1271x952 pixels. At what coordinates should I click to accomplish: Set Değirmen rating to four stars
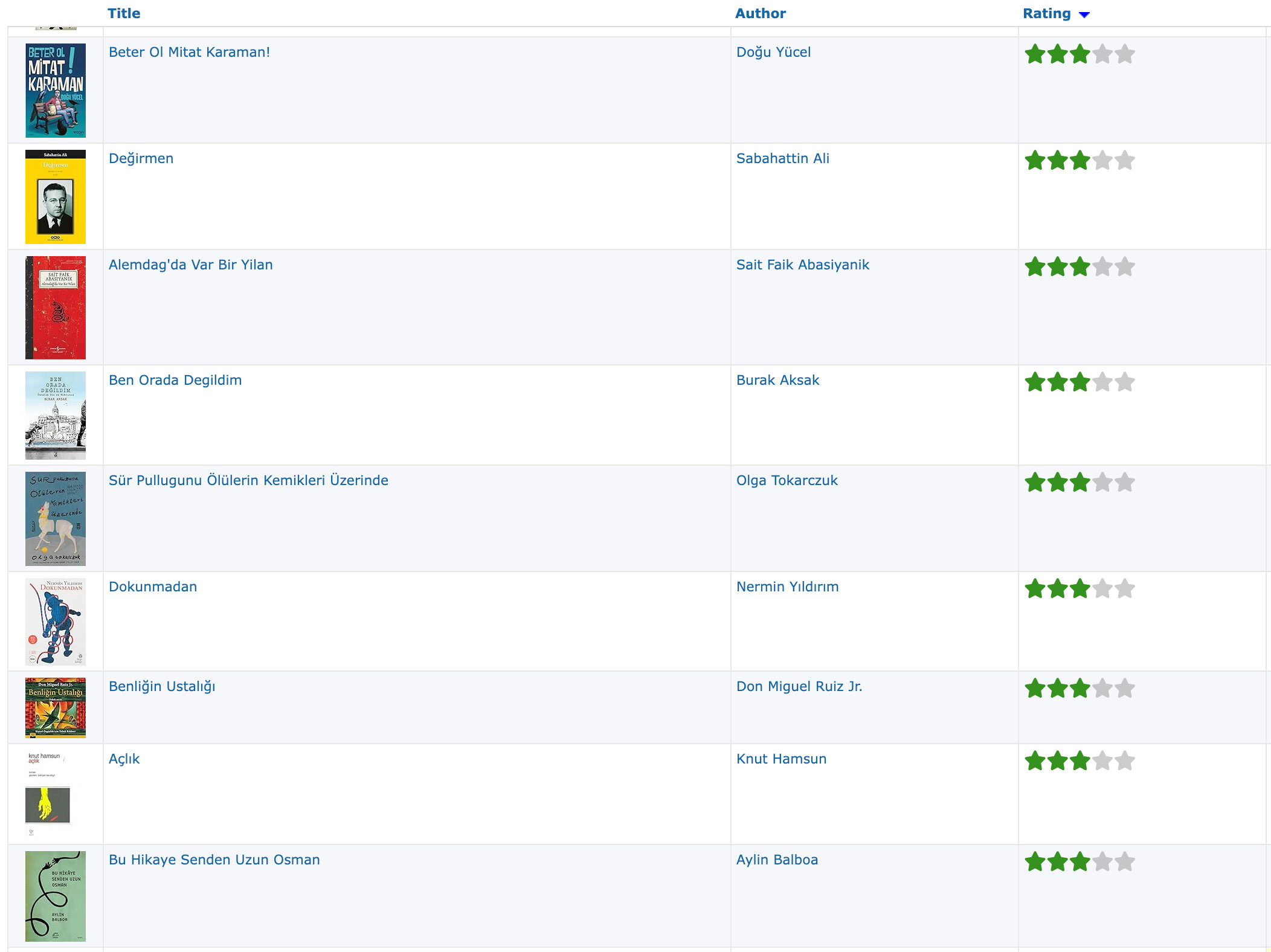[1102, 161]
